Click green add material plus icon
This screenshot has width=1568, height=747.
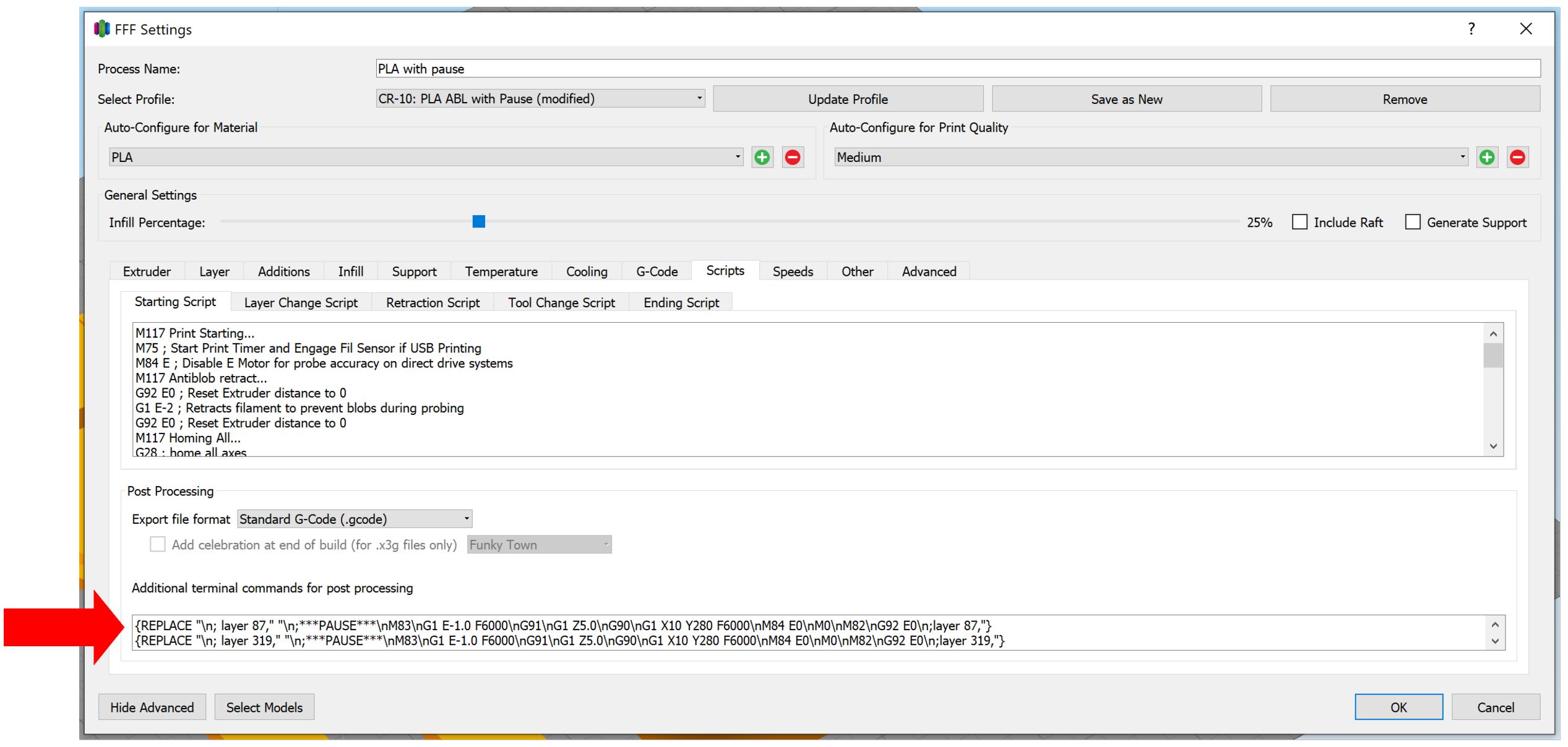pos(762,157)
